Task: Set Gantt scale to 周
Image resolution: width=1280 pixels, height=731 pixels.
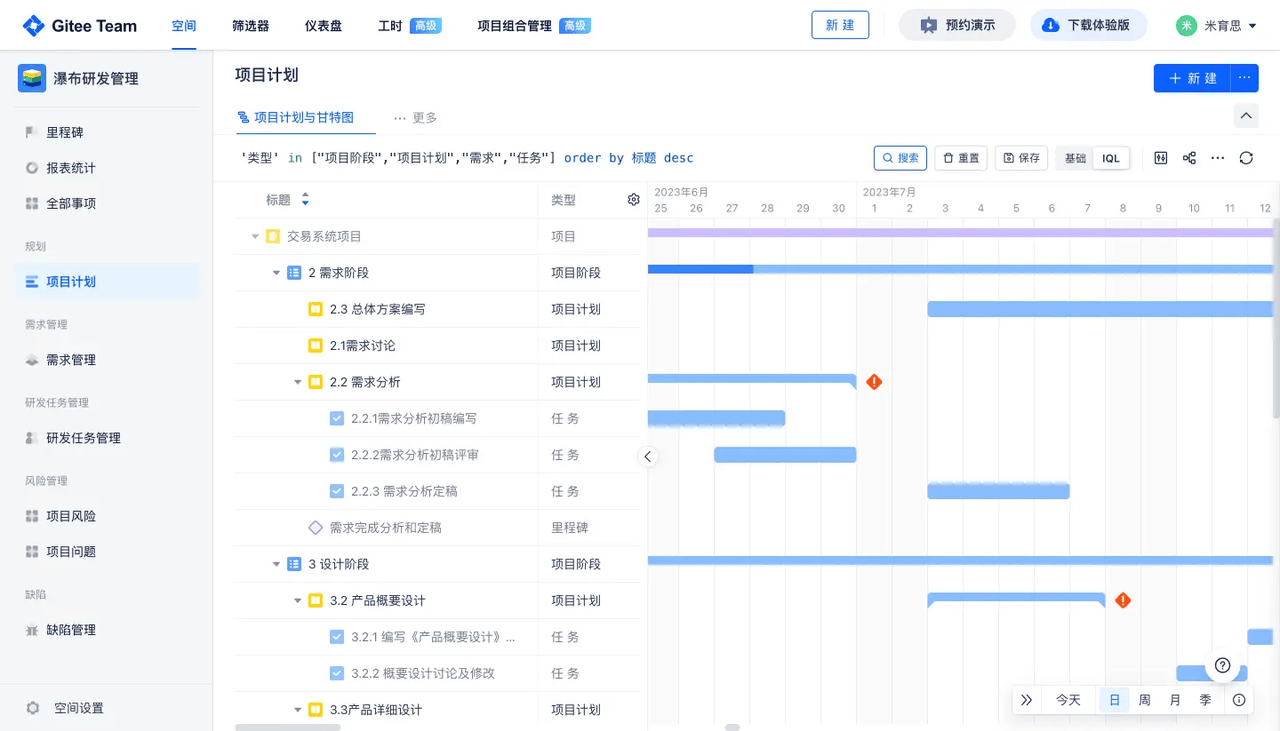Action: 1144,700
